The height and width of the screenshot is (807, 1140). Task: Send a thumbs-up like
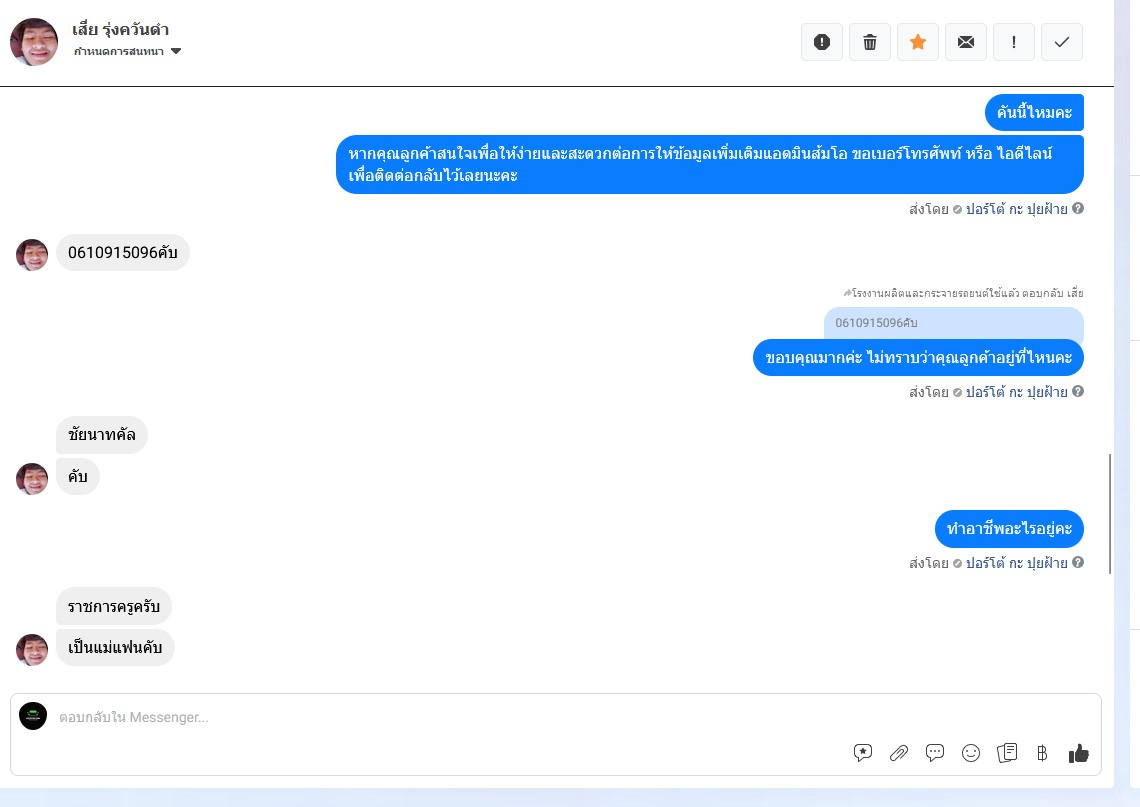pyautogui.click(x=1078, y=753)
